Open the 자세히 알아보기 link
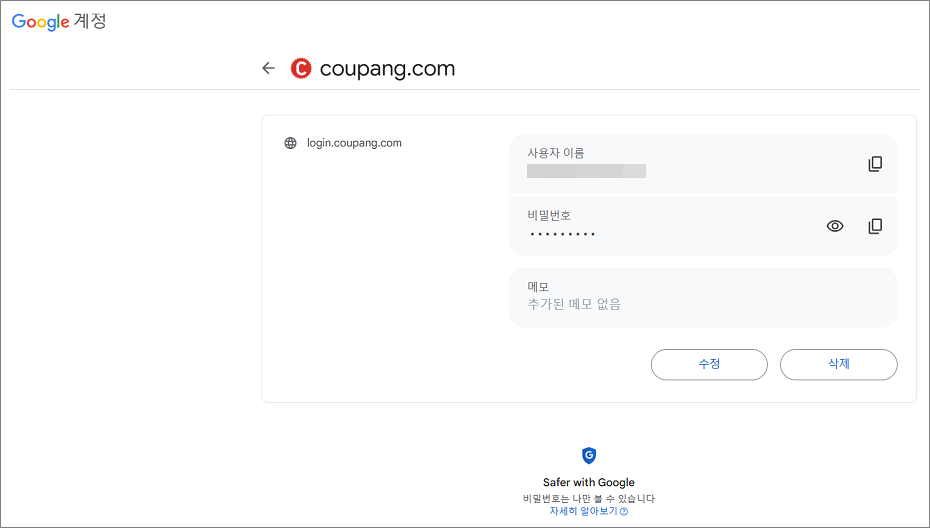The image size is (930, 528). coord(588,511)
